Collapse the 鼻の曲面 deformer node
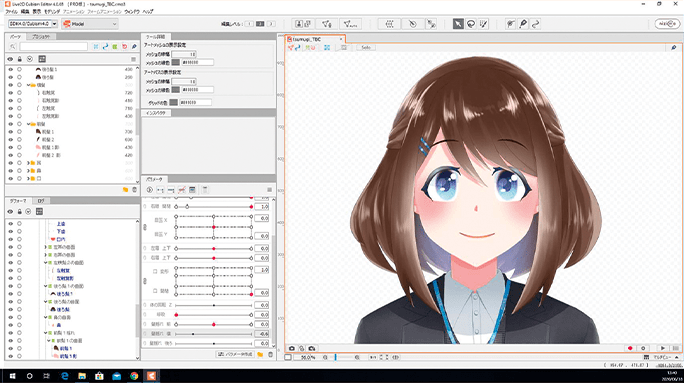Screen dimensions: 684x383 pyautogui.click(x=45, y=317)
